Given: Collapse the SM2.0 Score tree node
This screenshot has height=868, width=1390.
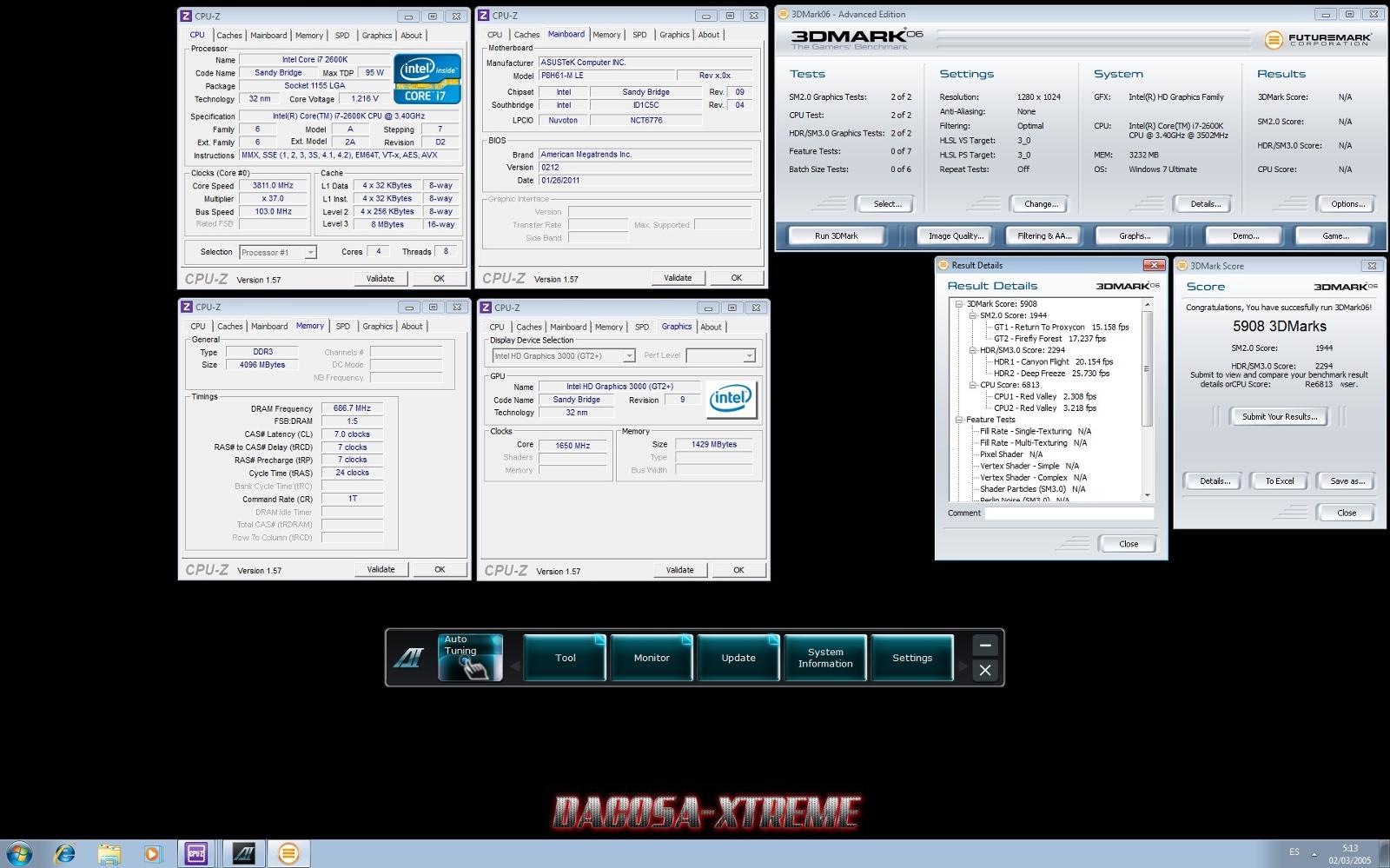Looking at the screenshot, I should [x=973, y=315].
